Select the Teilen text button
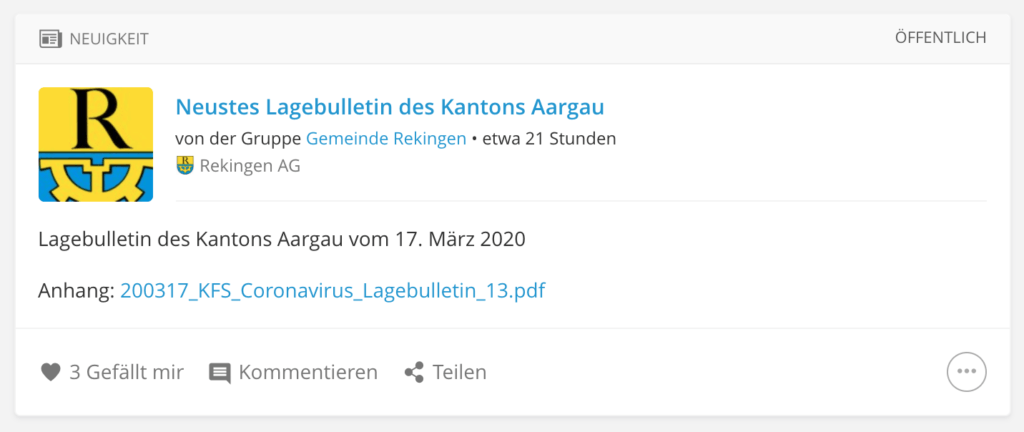This screenshot has height=432, width=1024. pos(460,372)
